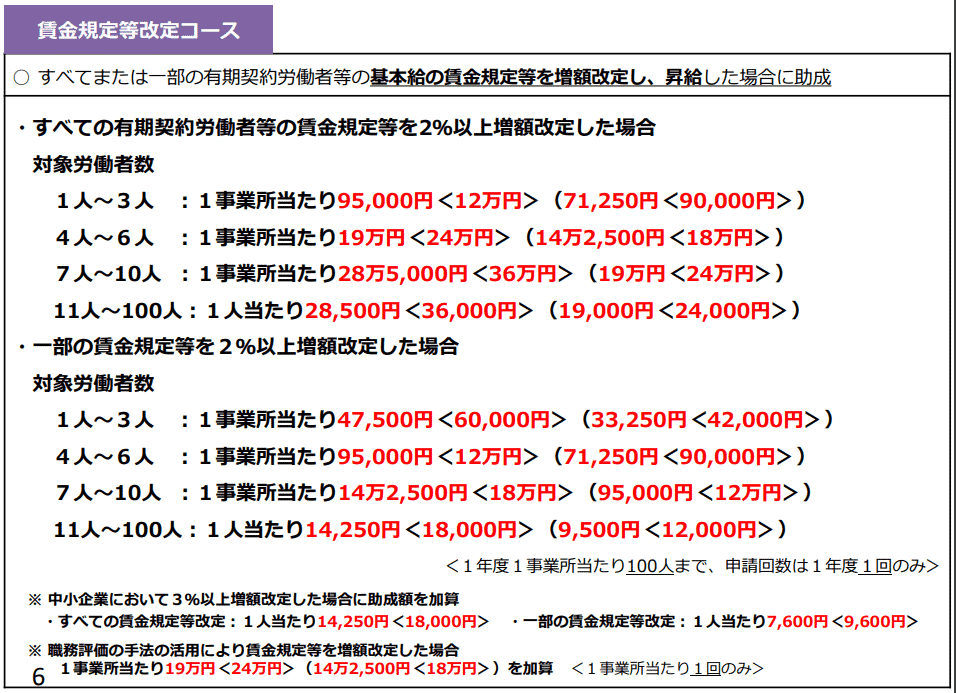Click the red amount 28万5,000円
956x693 pixels.
403,274
